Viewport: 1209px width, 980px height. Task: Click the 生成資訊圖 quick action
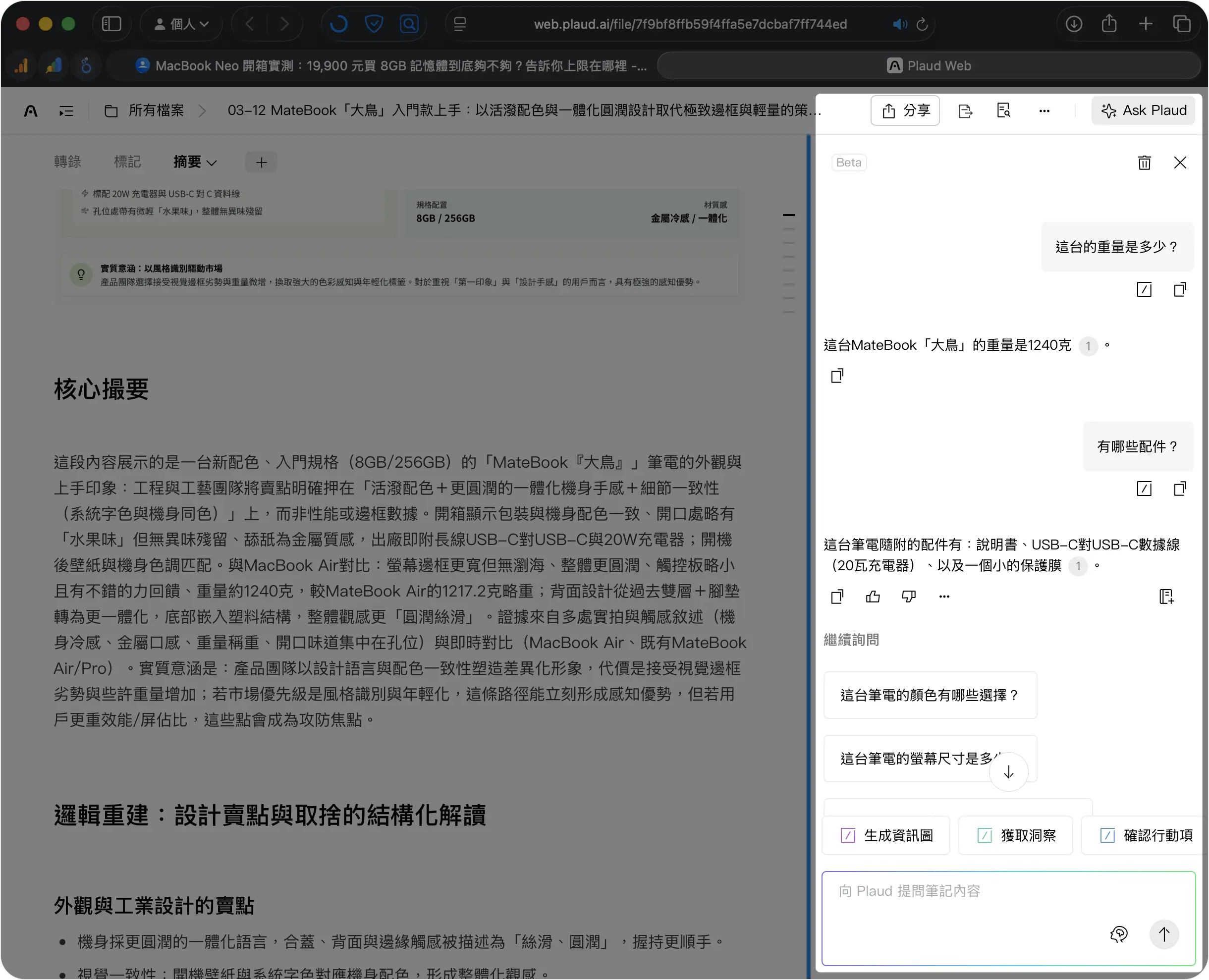[x=886, y=835]
